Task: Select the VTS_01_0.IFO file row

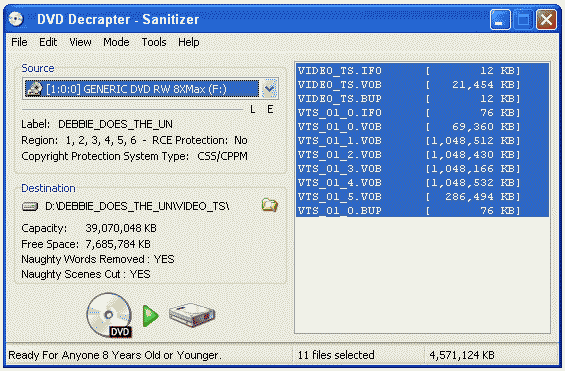Action: pos(422,113)
